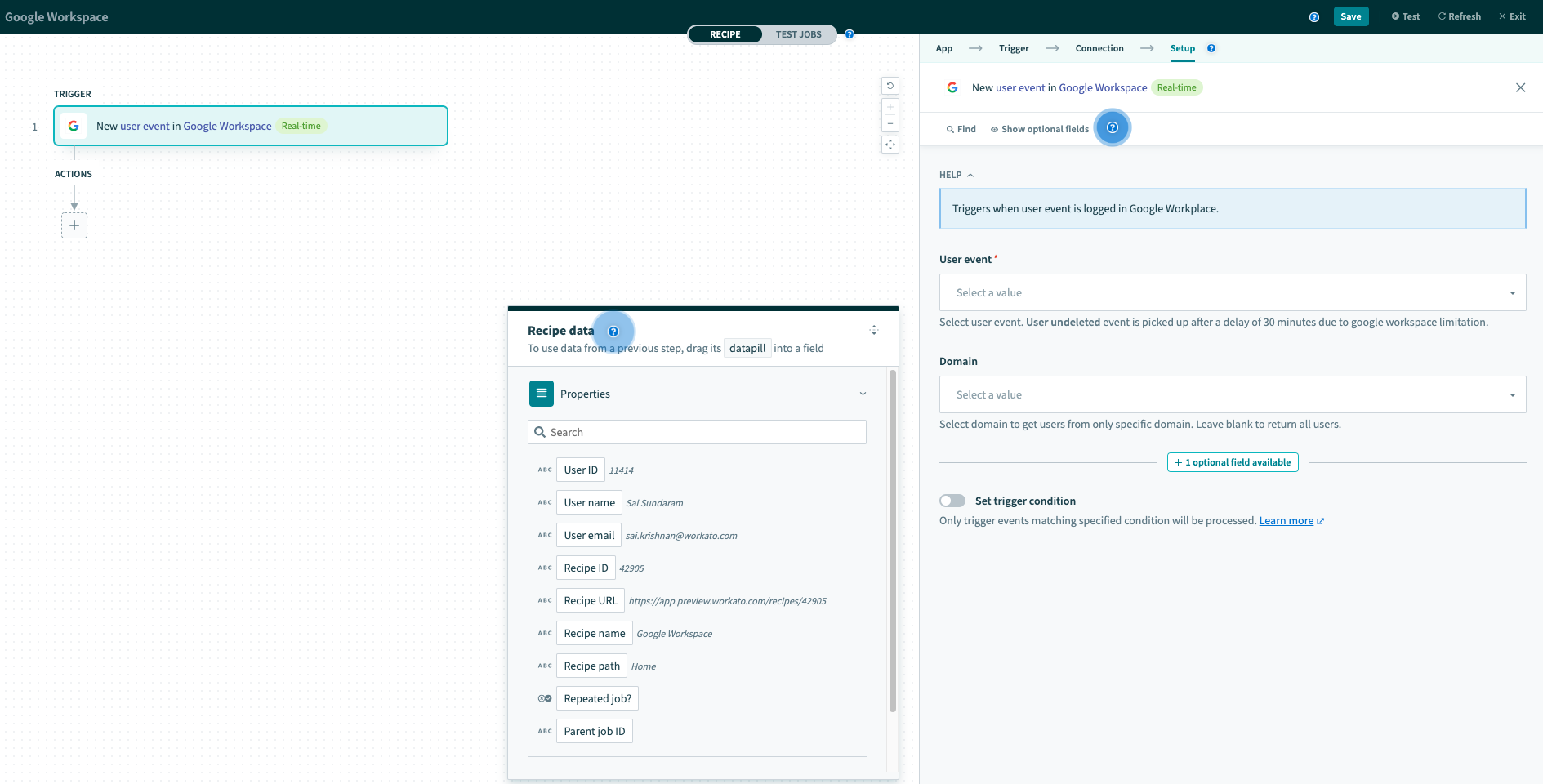This screenshot has width=1543, height=784.
Task: Go to the Connection step tab
Action: (x=1099, y=48)
